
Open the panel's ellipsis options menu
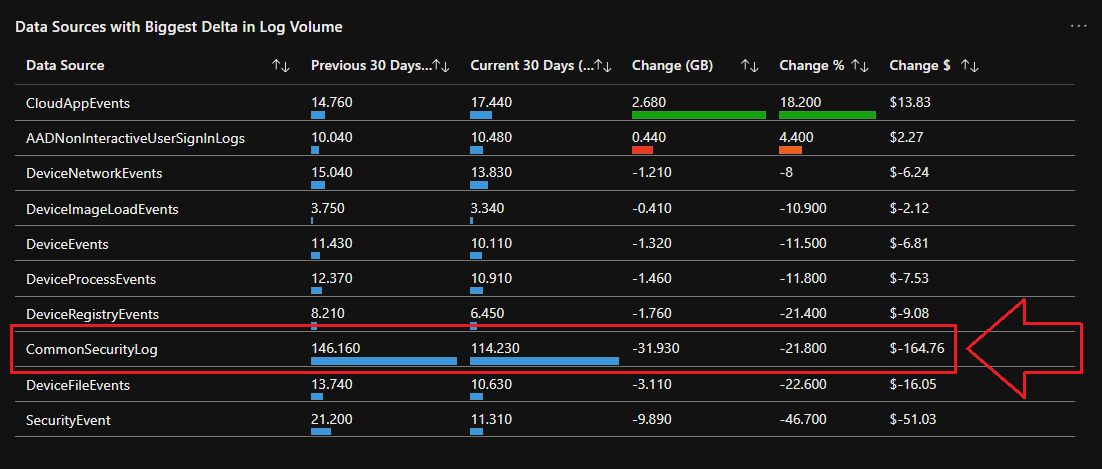[1078, 26]
